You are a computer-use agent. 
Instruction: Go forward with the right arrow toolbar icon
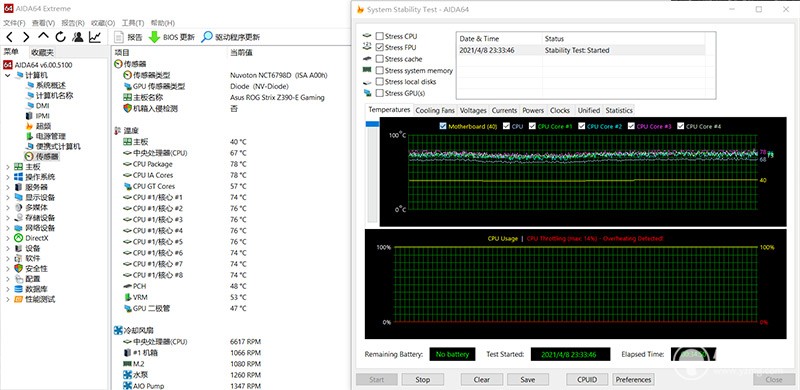pyautogui.click(x=26, y=37)
